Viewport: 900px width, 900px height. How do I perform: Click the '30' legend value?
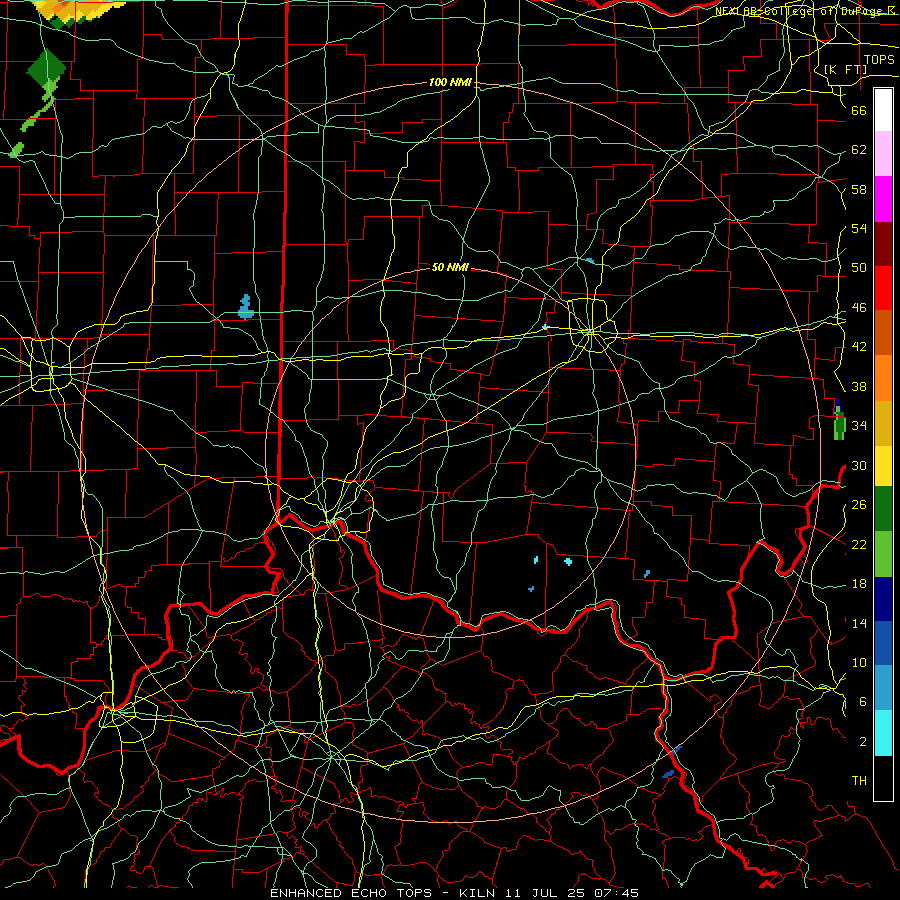pyautogui.click(x=859, y=465)
